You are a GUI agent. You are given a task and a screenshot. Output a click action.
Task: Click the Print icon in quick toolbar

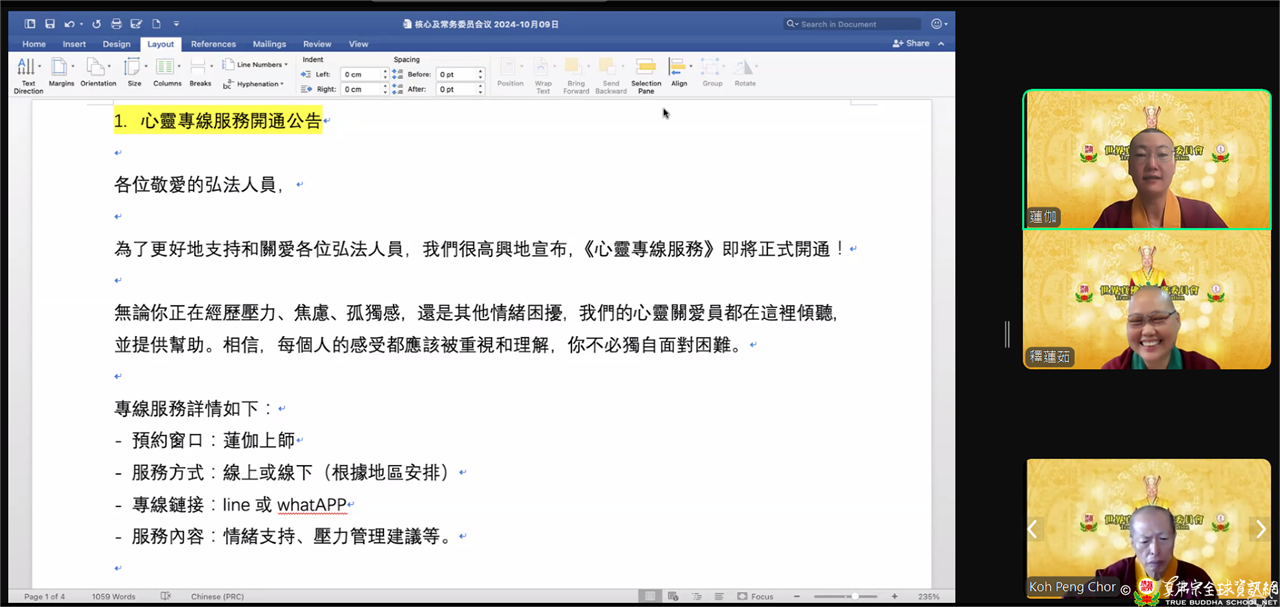(x=116, y=24)
